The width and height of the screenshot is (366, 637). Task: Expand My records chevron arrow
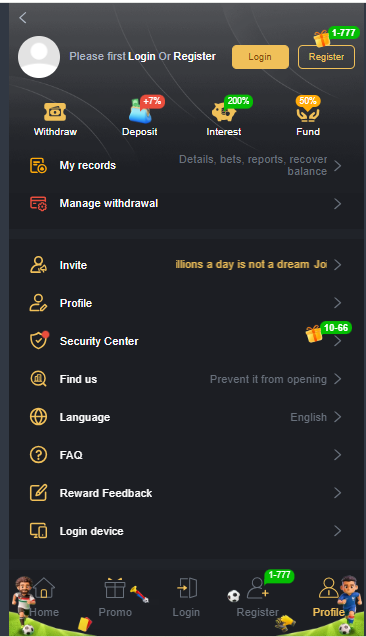(x=337, y=165)
